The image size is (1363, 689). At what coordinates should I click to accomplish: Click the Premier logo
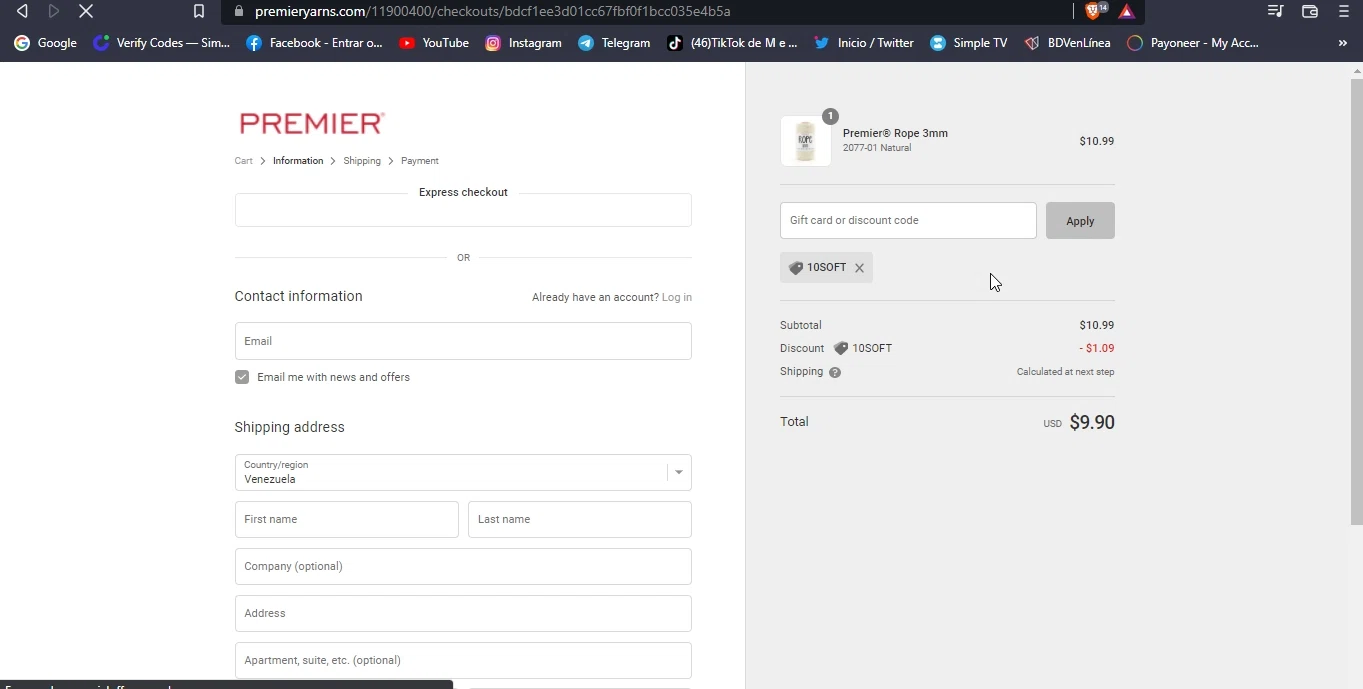(312, 123)
